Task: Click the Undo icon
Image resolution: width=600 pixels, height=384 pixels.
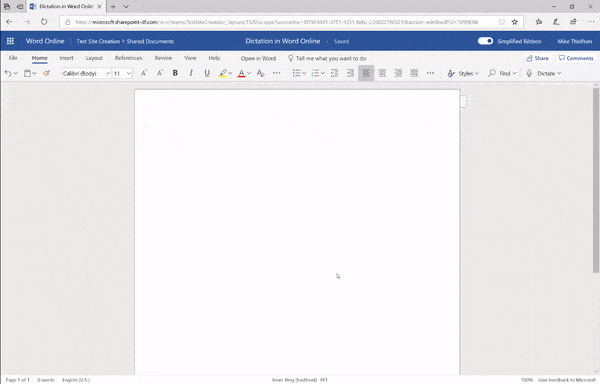Action: [x=8, y=73]
